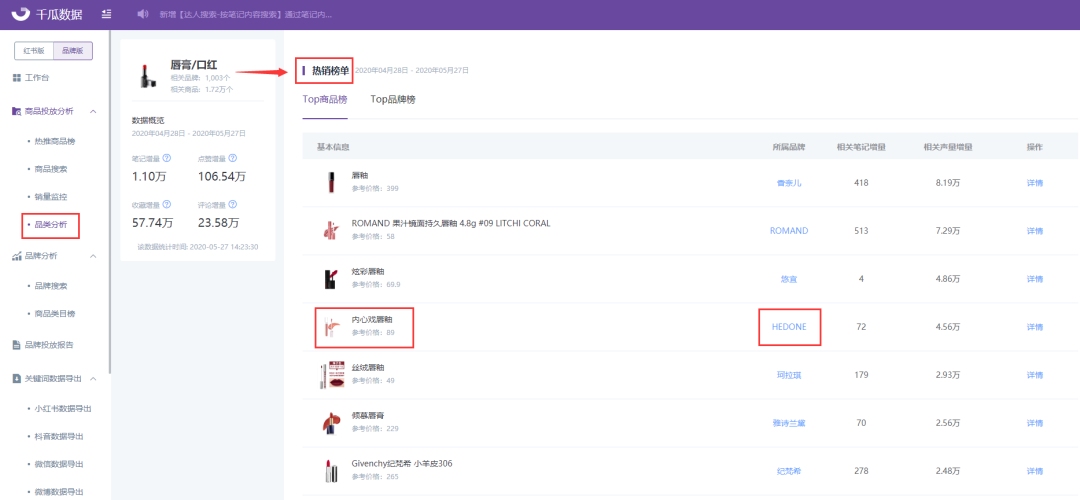
Task: Click the 相关声量增量 column header
Action: [x=948, y=147]
